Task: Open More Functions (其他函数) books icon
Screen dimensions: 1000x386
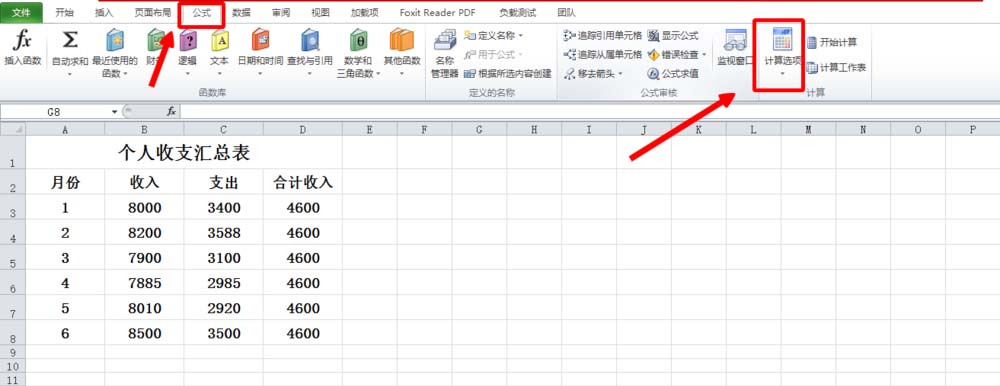Action: 402,41
